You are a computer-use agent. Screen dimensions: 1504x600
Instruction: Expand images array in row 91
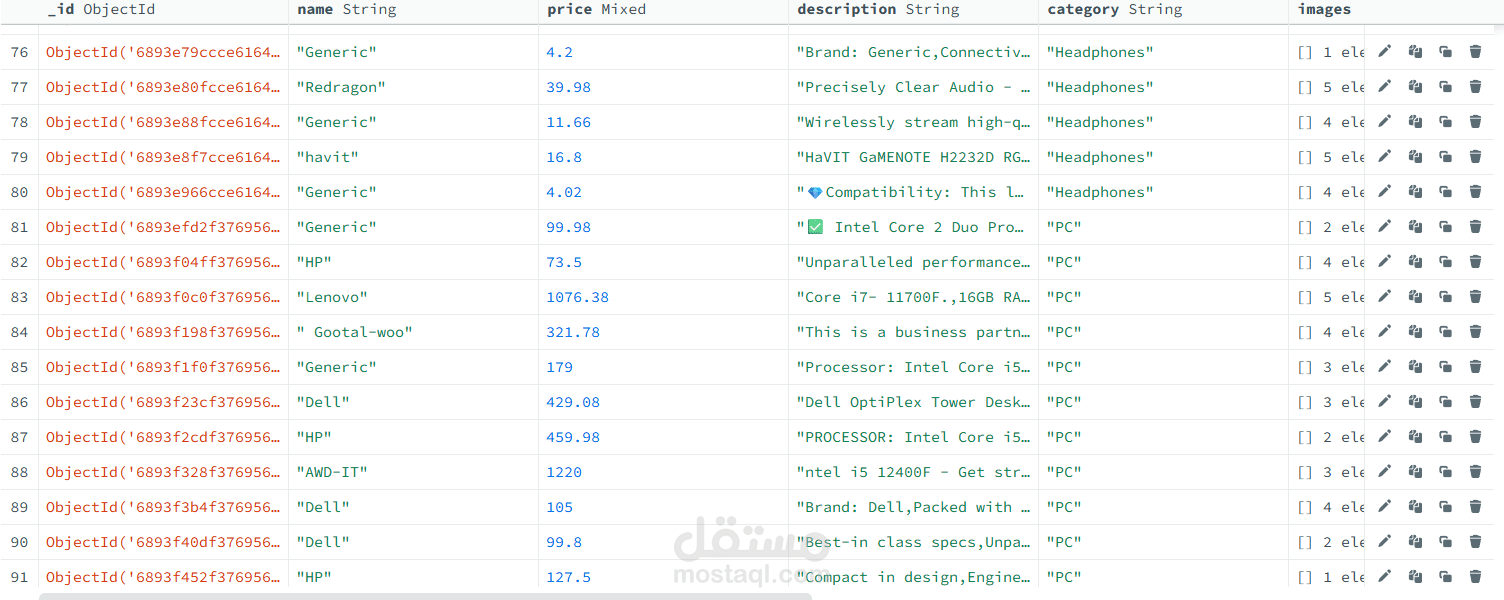[x=1330, y=577]
